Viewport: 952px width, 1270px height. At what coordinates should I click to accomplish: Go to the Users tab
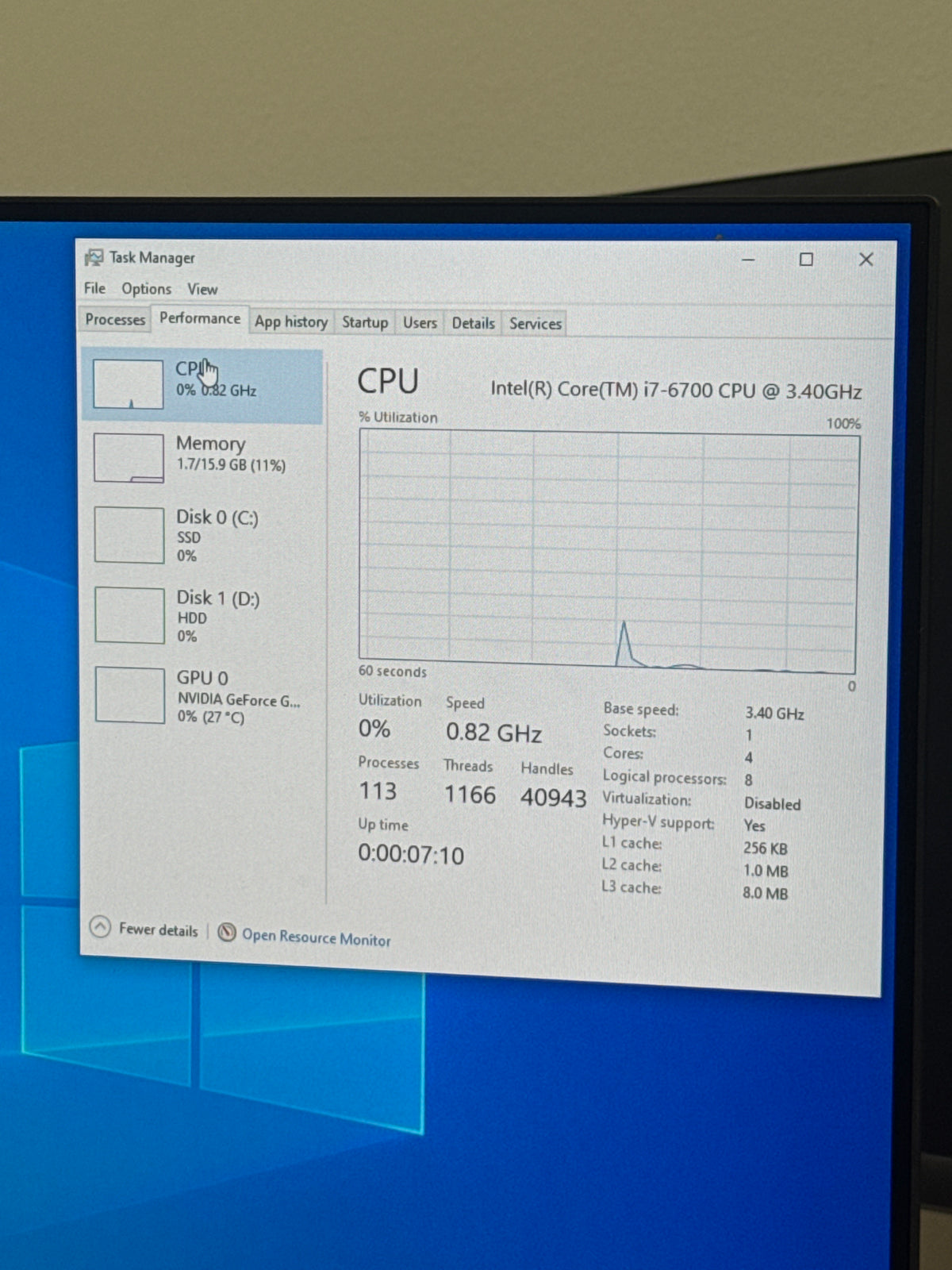coord(420,323)
